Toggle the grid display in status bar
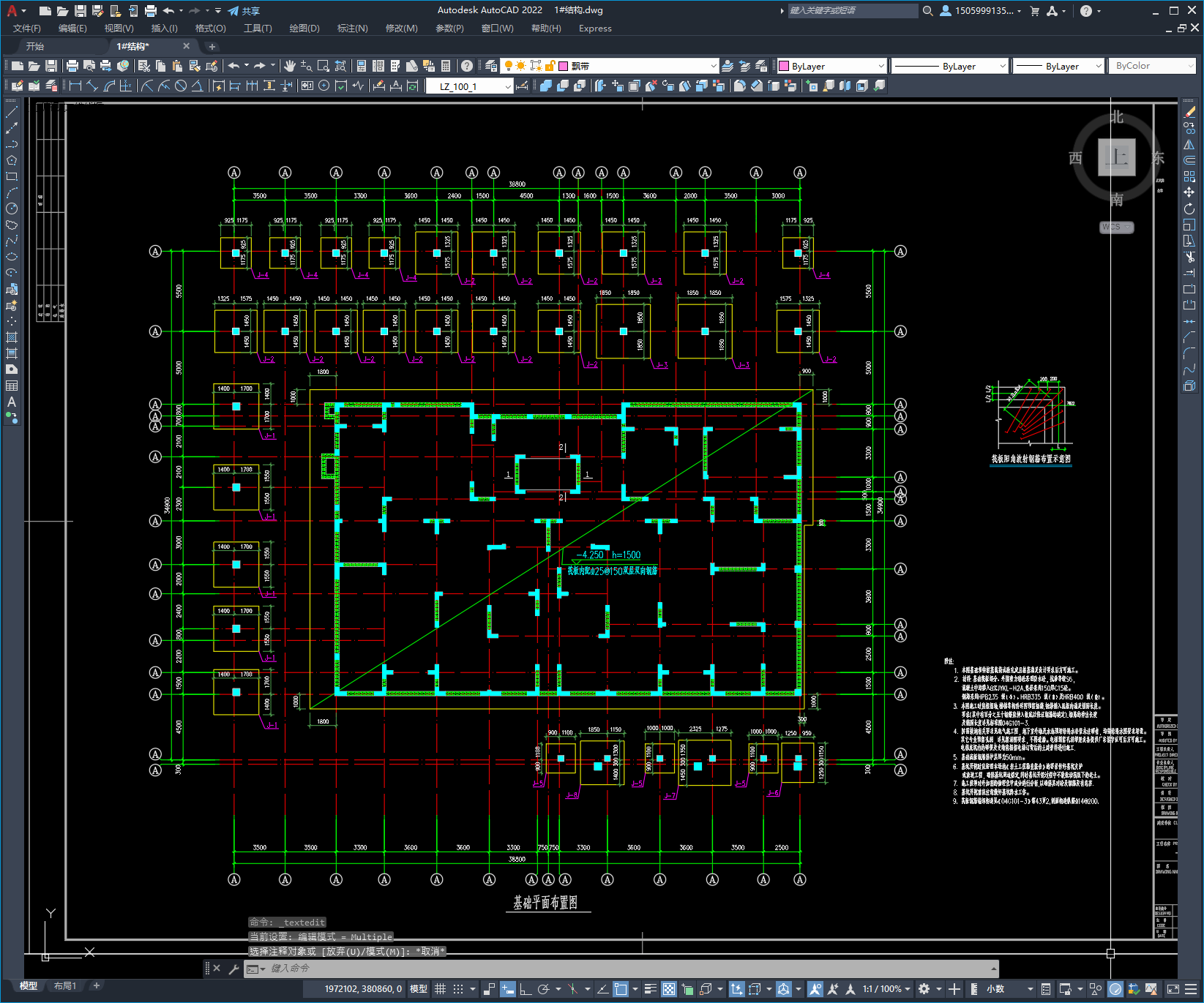The image size is (1204, 1003). pyautogui.click(x=440, y=989)
